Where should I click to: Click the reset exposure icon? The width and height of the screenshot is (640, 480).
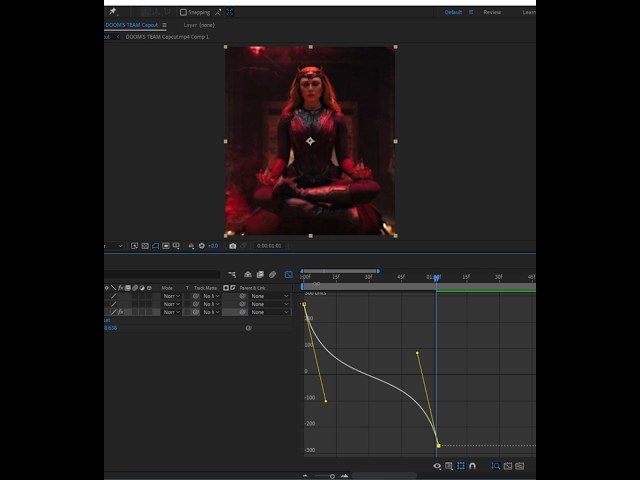[x=202, y=246]
